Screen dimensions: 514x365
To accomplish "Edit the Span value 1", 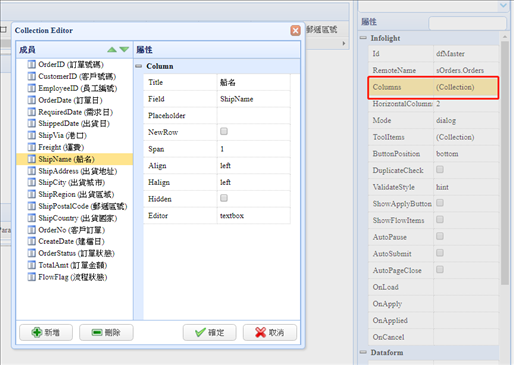I will pos(254,149).
